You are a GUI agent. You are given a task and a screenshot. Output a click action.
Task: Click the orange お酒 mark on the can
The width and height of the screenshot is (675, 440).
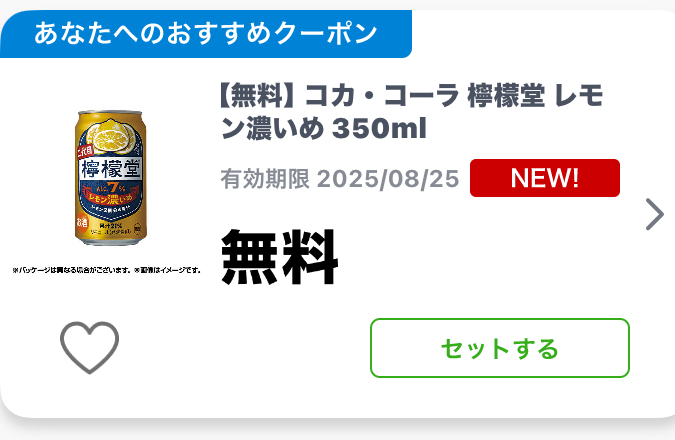pos(82,222)
